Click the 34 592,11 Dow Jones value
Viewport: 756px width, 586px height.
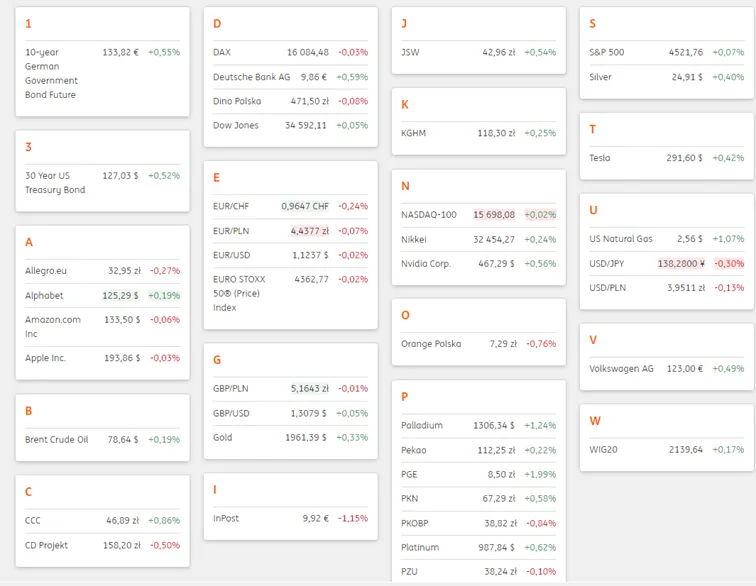point(306,125)
